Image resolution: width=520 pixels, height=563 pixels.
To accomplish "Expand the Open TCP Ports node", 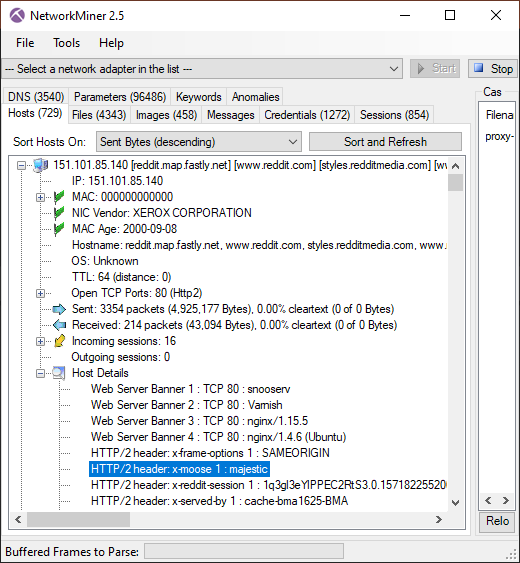I will pos(40,293).
